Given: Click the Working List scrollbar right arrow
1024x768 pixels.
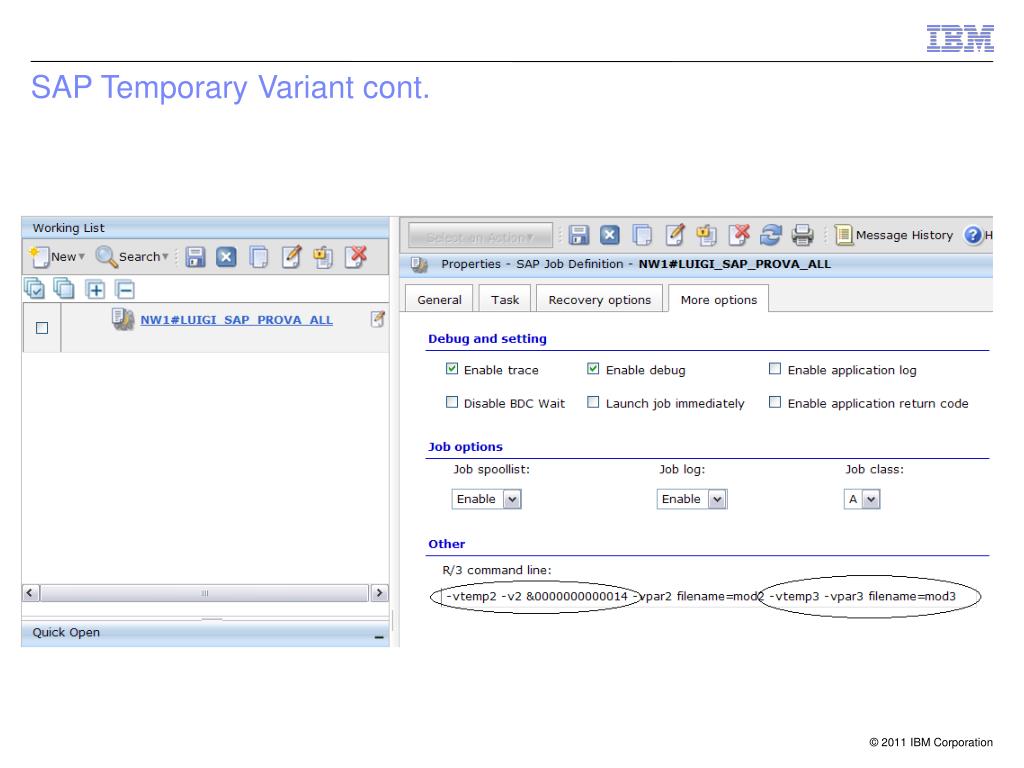Looking at the screenshot, I should click(x=380, y=593).
